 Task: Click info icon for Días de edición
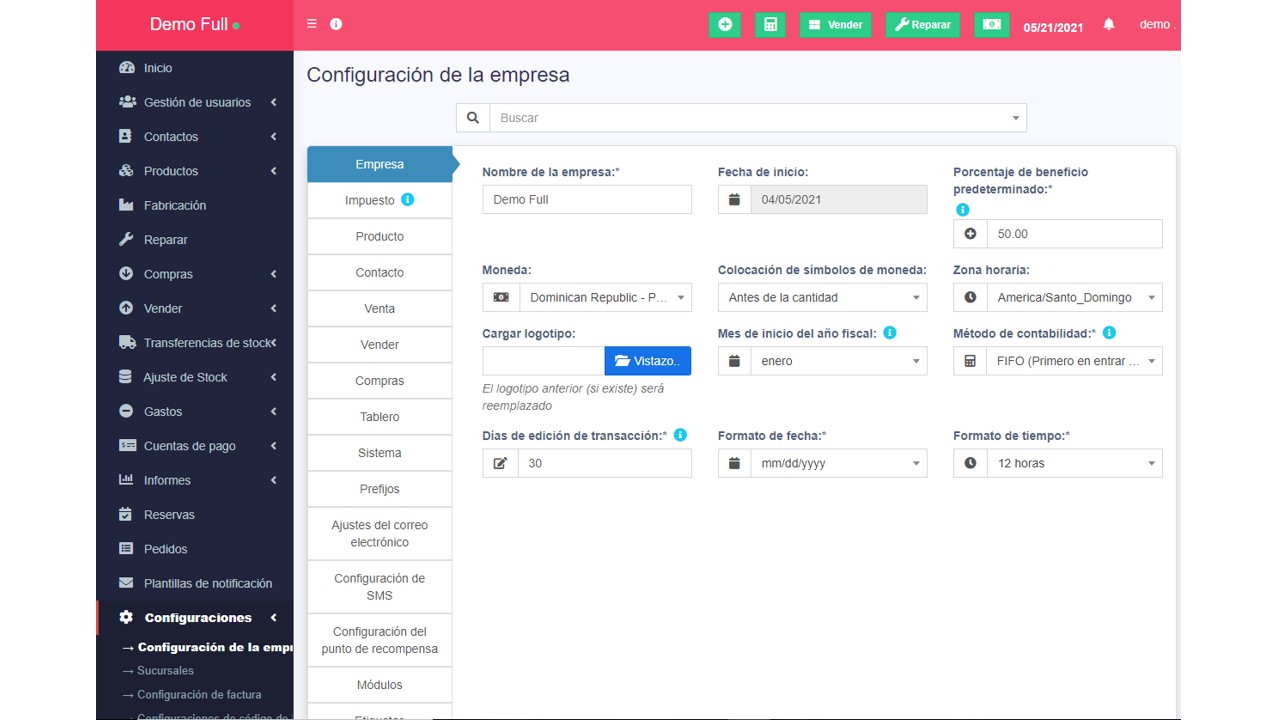pos(680,435)
